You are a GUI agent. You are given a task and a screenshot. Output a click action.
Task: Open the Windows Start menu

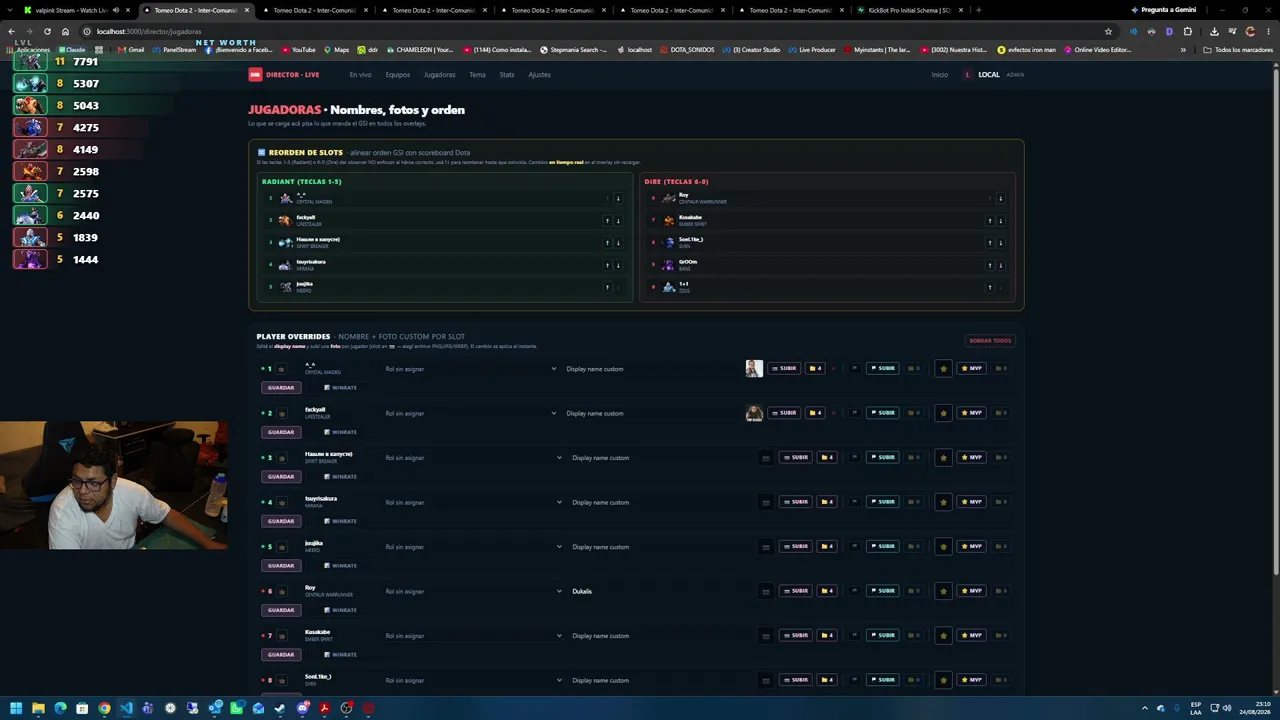click(16, 708)
